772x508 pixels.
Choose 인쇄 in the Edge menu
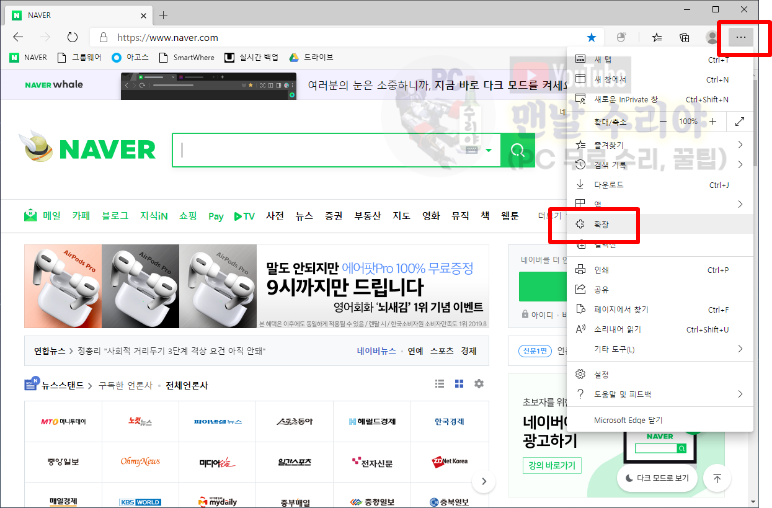point(660,270)
